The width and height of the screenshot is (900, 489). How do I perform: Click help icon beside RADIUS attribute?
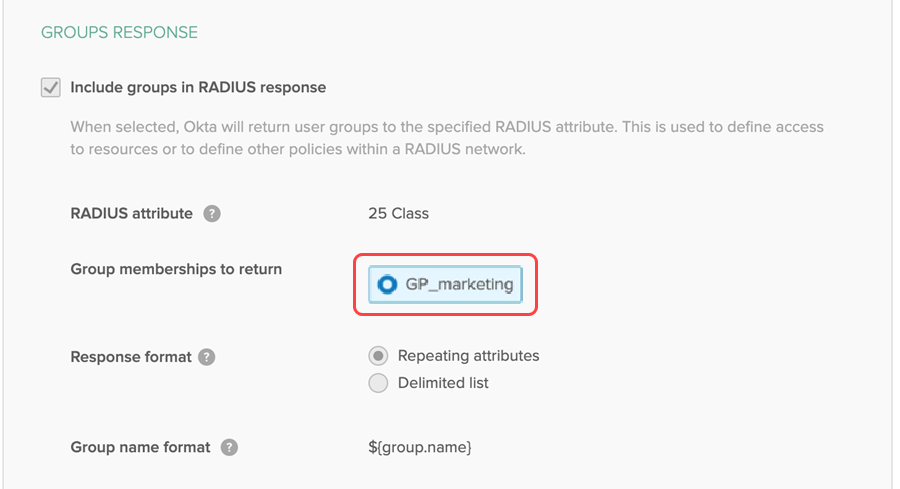coord(211,213)
